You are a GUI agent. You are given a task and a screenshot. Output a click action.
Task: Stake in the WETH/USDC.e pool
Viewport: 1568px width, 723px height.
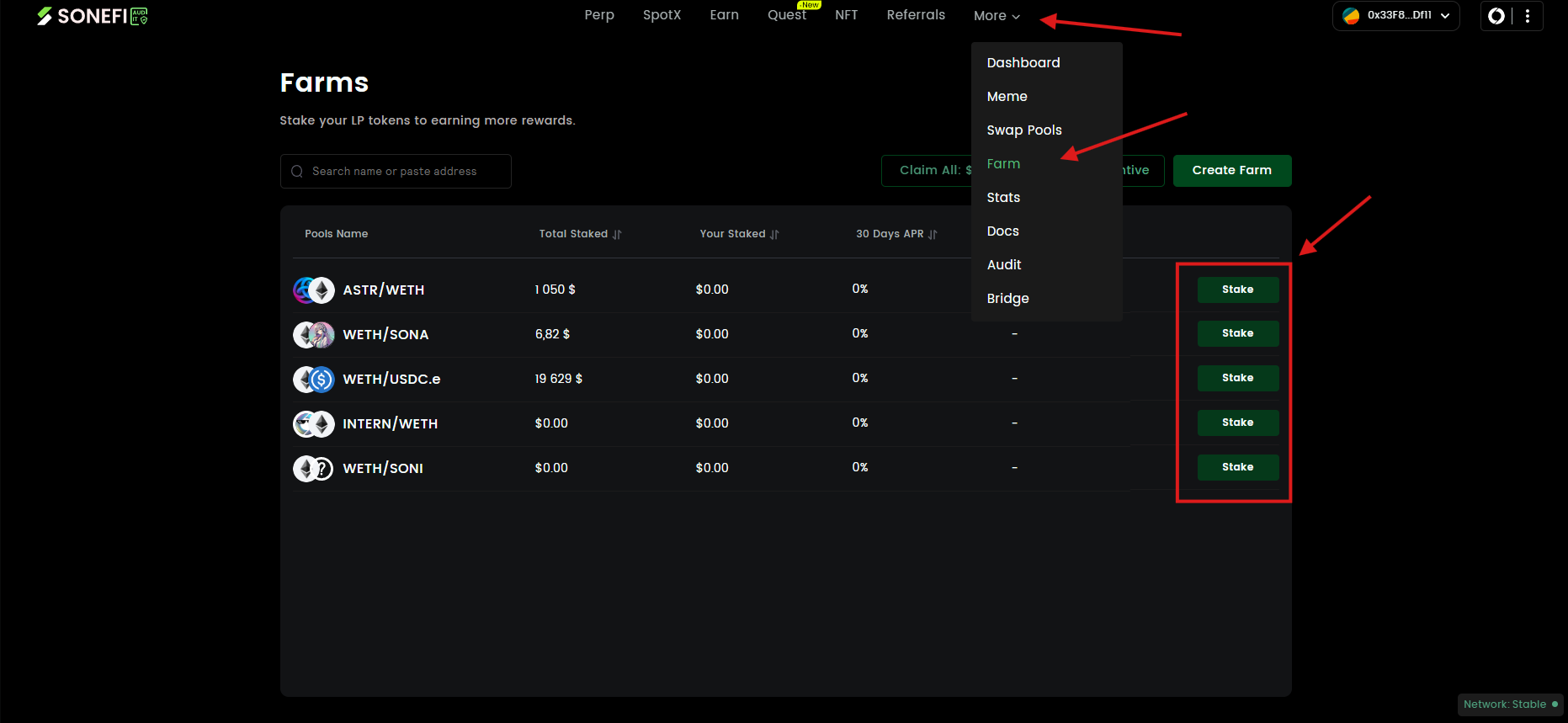(1237, 378)
